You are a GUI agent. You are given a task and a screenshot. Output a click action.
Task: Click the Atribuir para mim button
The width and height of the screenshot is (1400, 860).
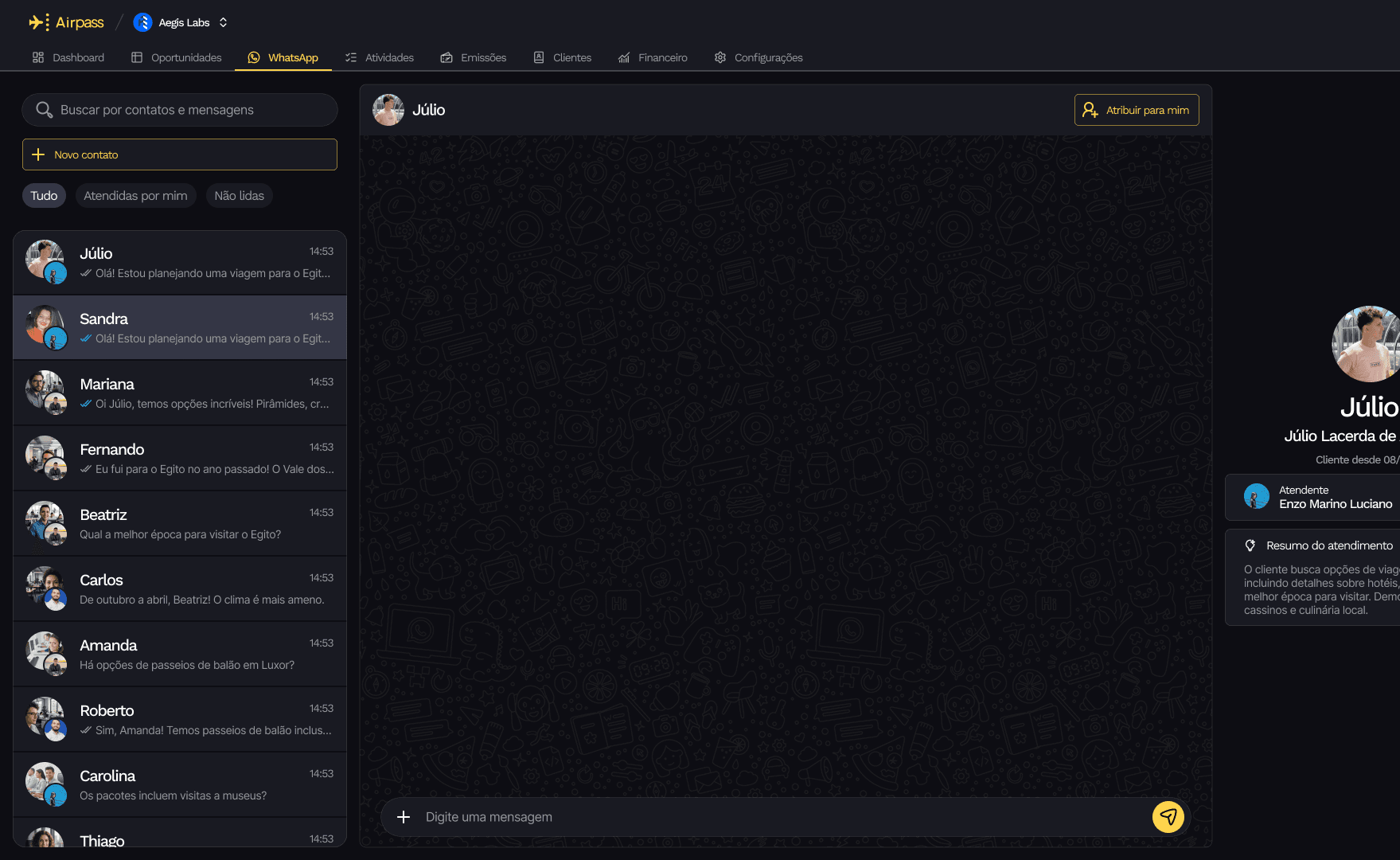(x=1136, y=110)
